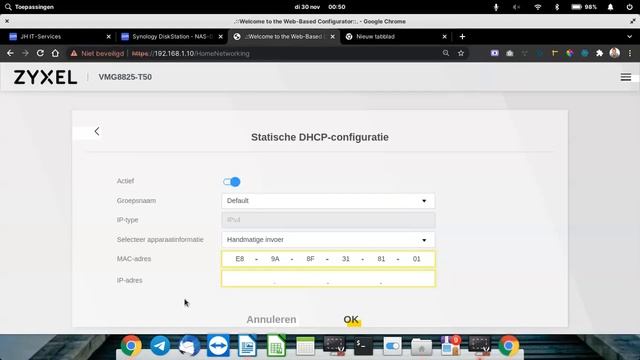
Task: Bookmark this page with the star icon
Action: tap(461, 53)
